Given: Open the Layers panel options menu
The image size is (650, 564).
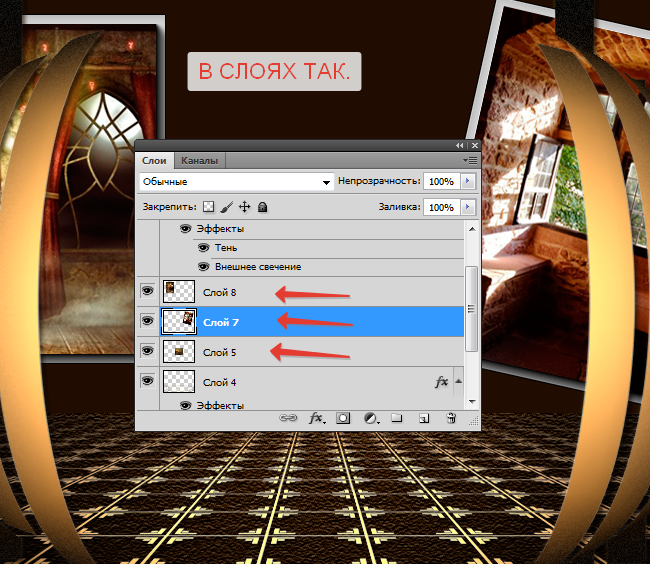Looking at the screenshot, I should point(470,160).
